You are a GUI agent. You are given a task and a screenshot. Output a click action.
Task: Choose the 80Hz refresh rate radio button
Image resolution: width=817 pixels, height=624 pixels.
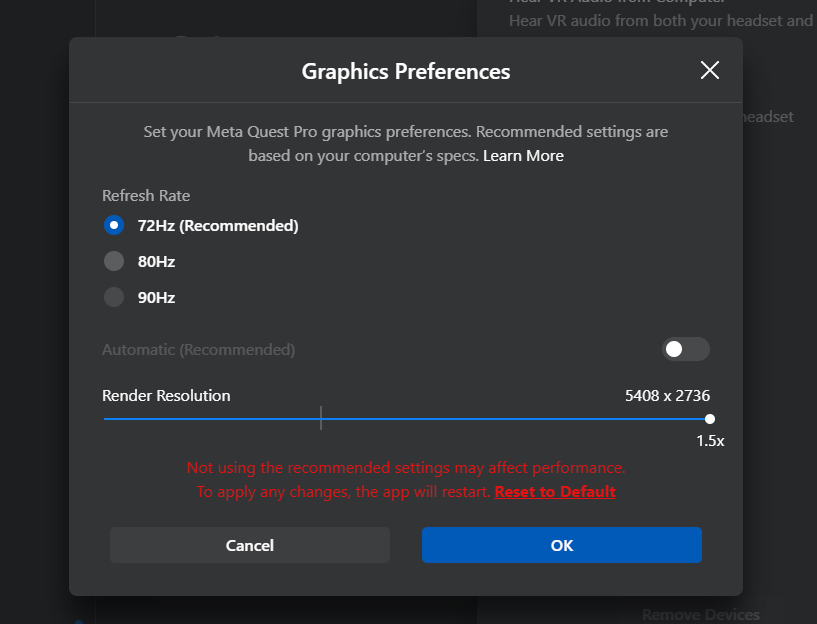[x=114, y=261]
